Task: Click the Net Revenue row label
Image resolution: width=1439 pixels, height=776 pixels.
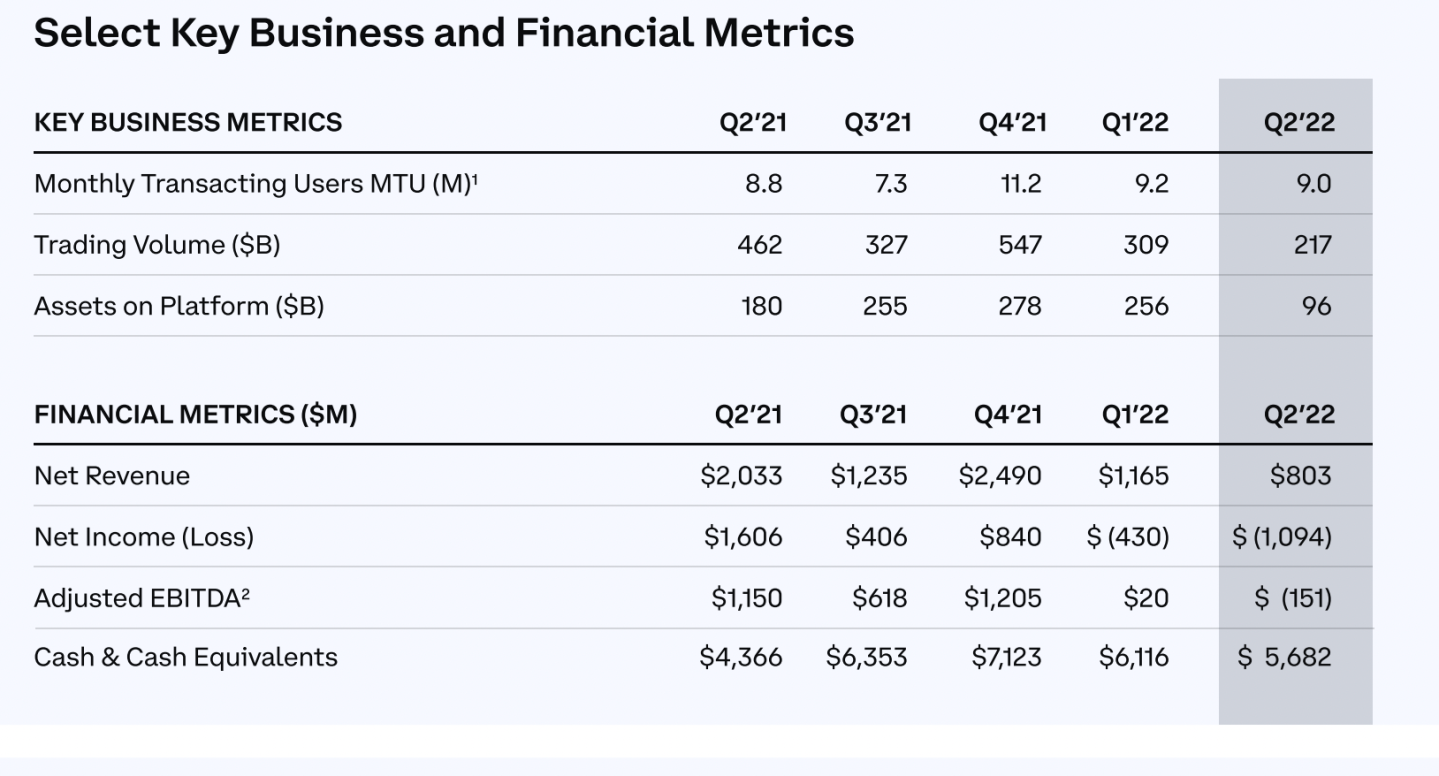Action: (x=112, y=476)
